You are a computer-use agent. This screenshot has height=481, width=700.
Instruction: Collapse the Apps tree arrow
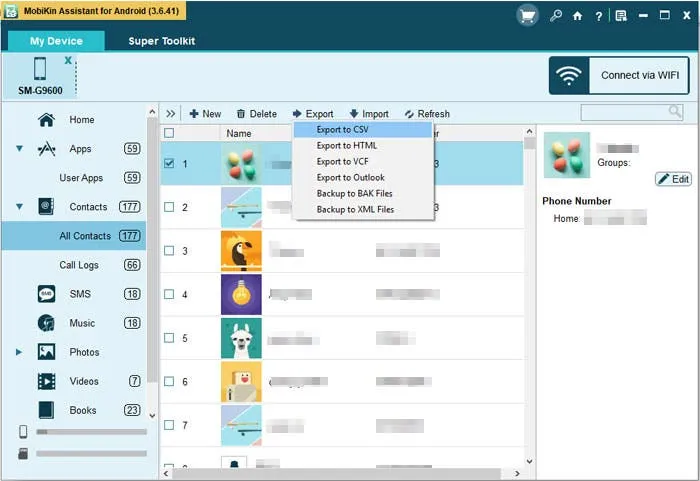click(20, 148)
